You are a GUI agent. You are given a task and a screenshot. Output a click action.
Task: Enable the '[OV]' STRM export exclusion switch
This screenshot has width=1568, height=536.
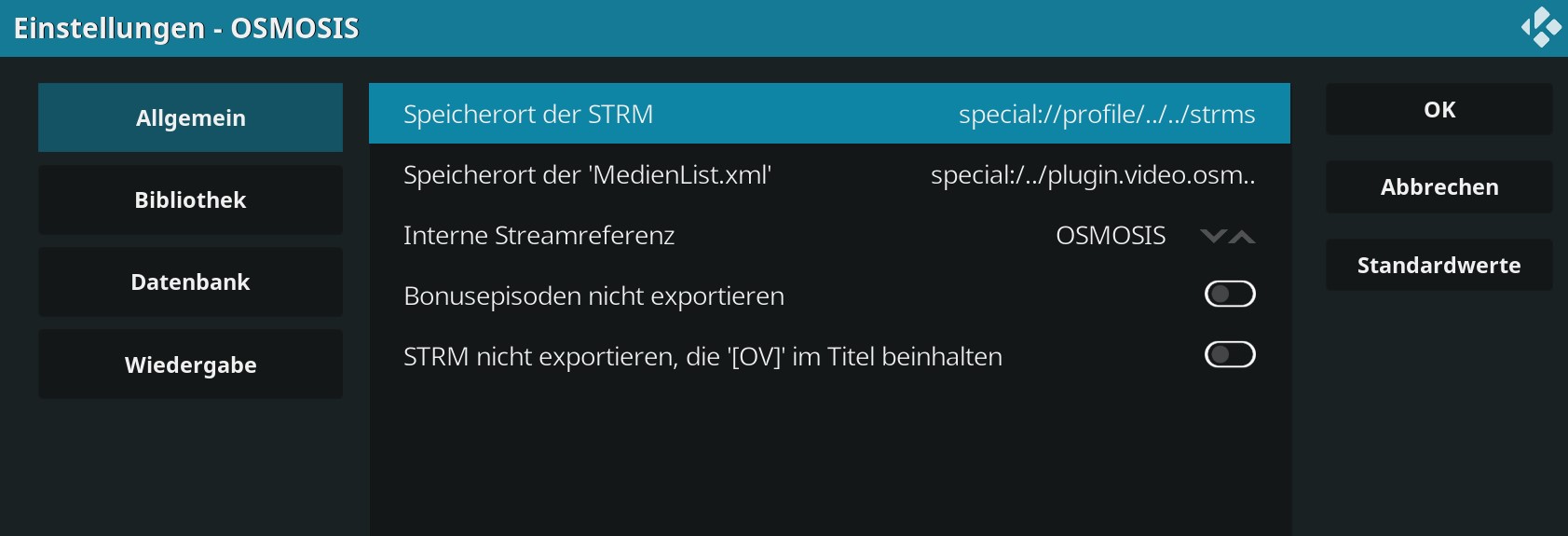tap(1230, 355)
